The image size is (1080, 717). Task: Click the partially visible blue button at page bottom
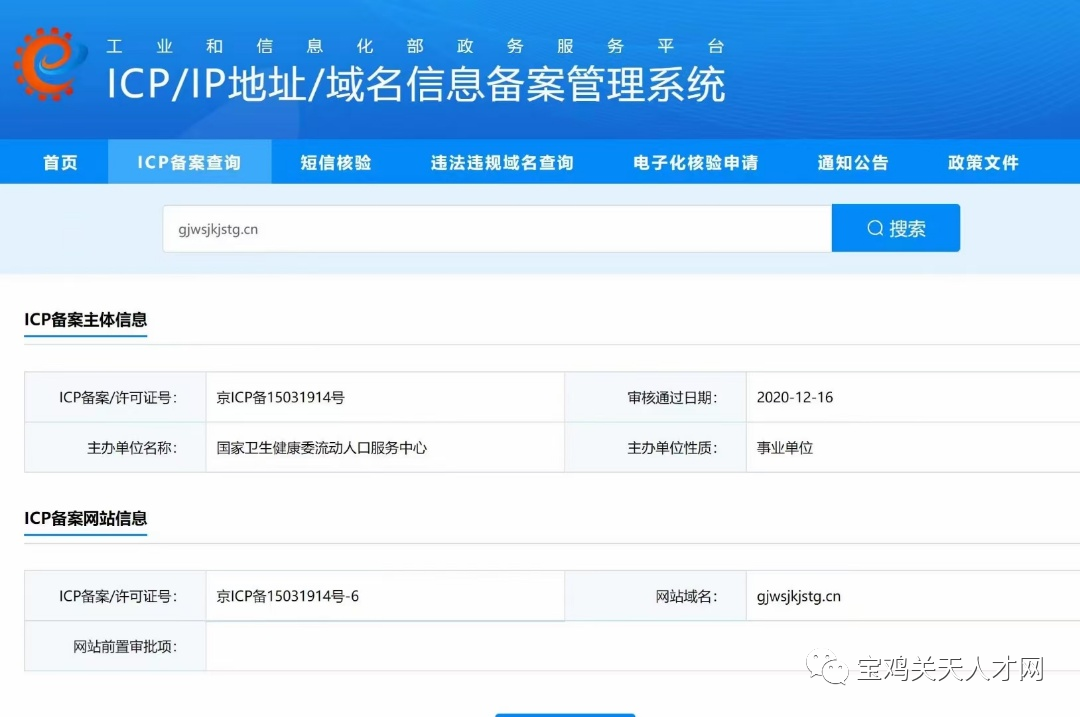pos(565,712)
